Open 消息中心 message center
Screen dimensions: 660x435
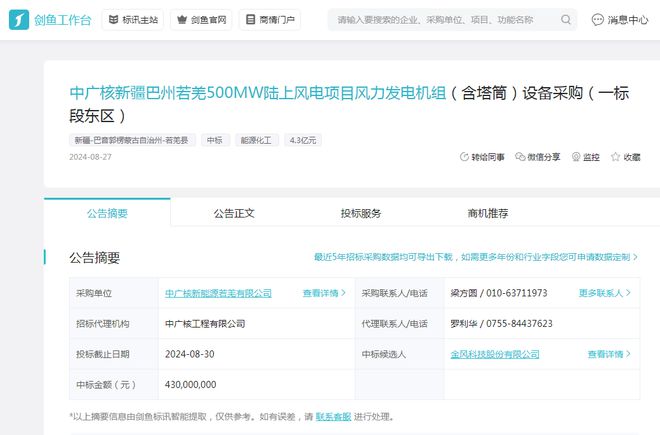coord(620,20)
